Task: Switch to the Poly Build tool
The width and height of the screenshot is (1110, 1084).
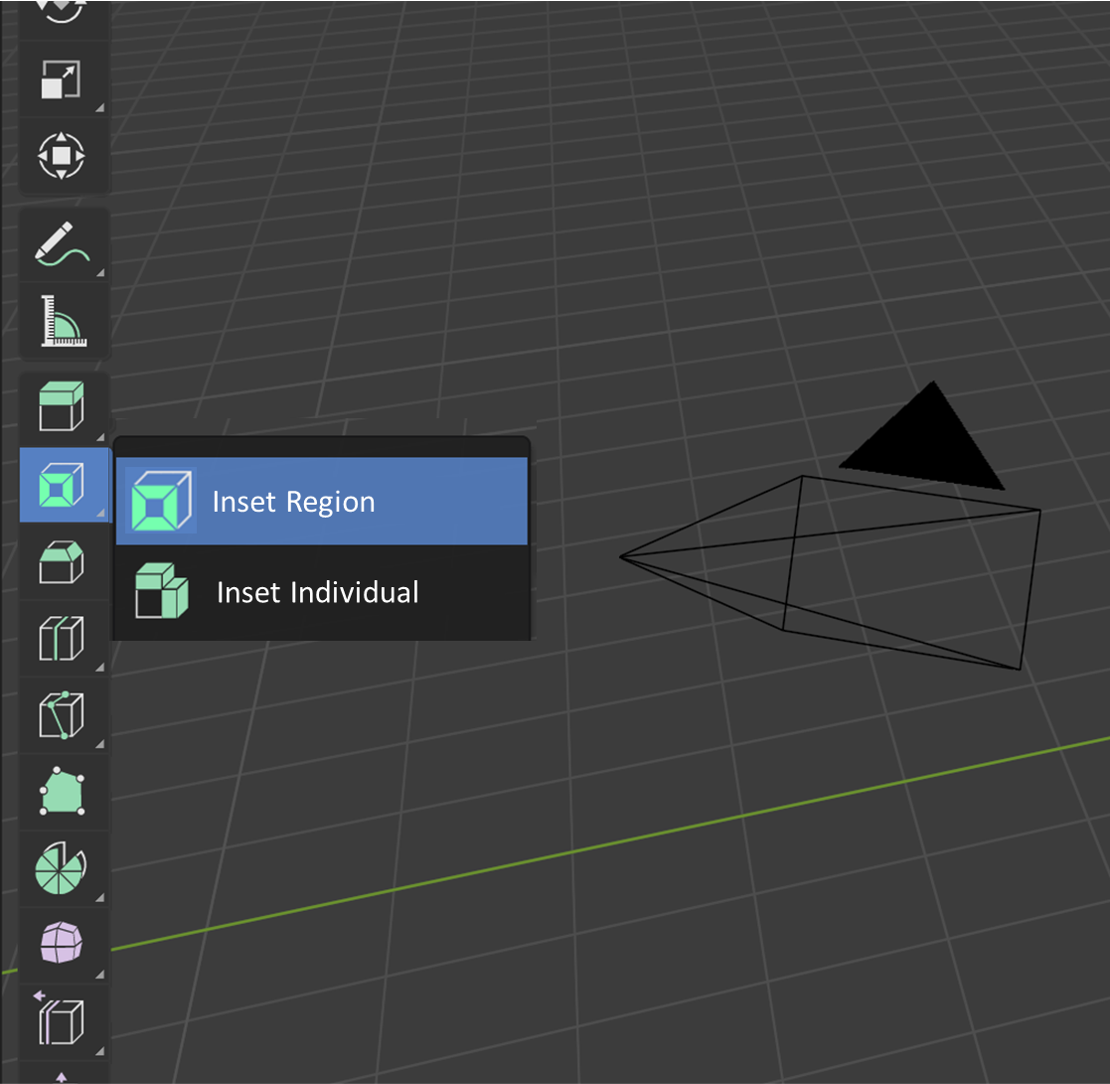Action: (63, 792)
